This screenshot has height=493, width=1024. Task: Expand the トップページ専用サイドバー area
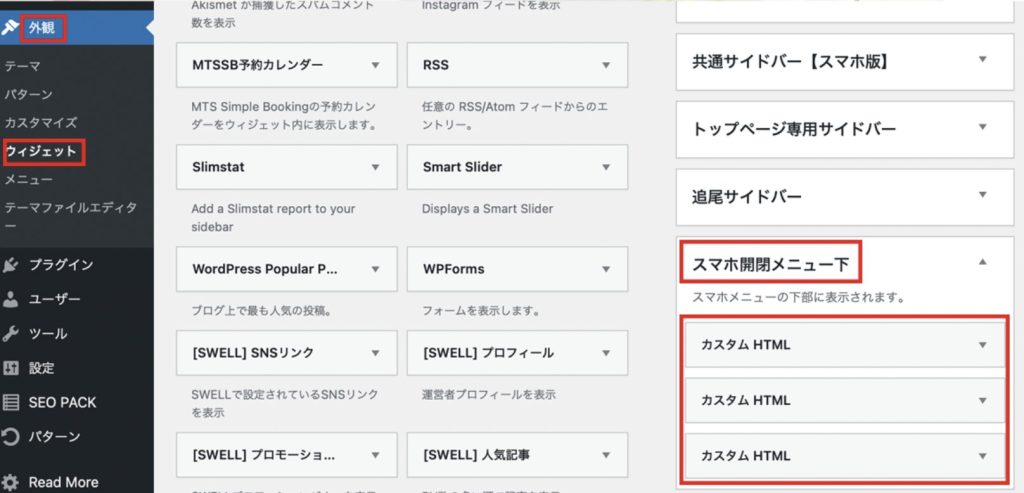pos(982,127)
